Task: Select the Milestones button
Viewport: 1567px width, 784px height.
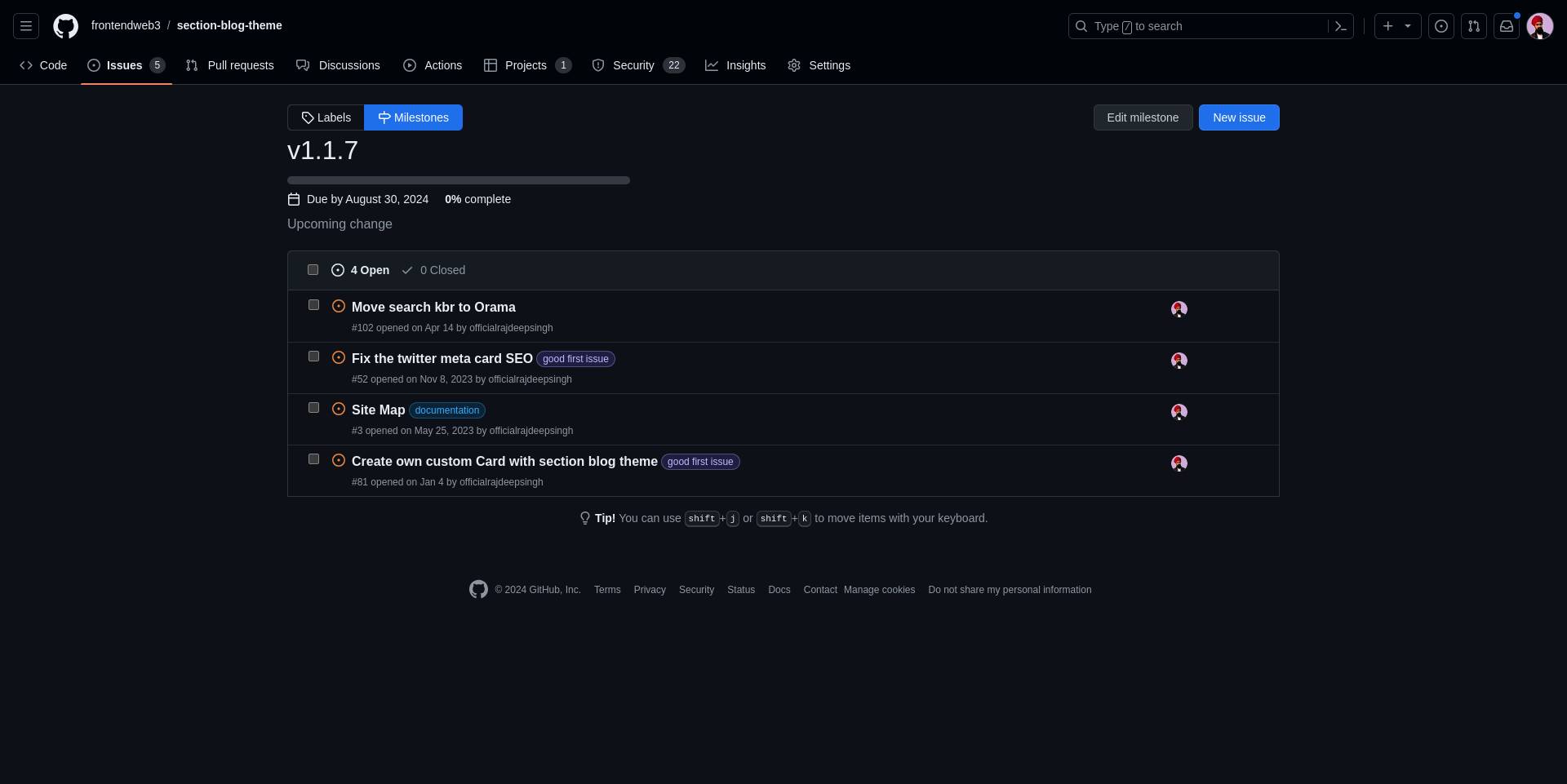Action: point(413,117)
